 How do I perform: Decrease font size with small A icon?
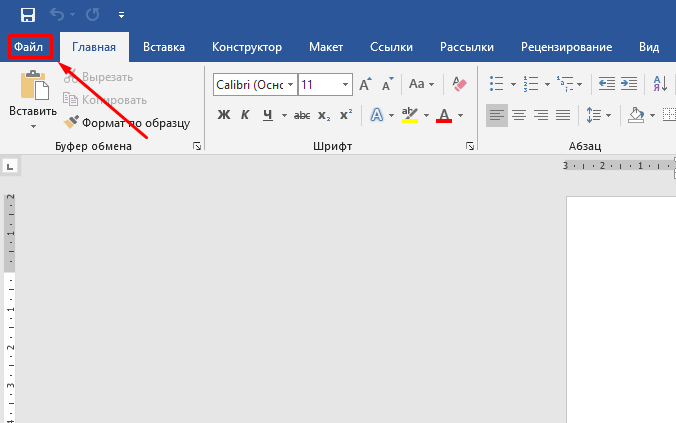pyautogui.click(x=387, y=84)
